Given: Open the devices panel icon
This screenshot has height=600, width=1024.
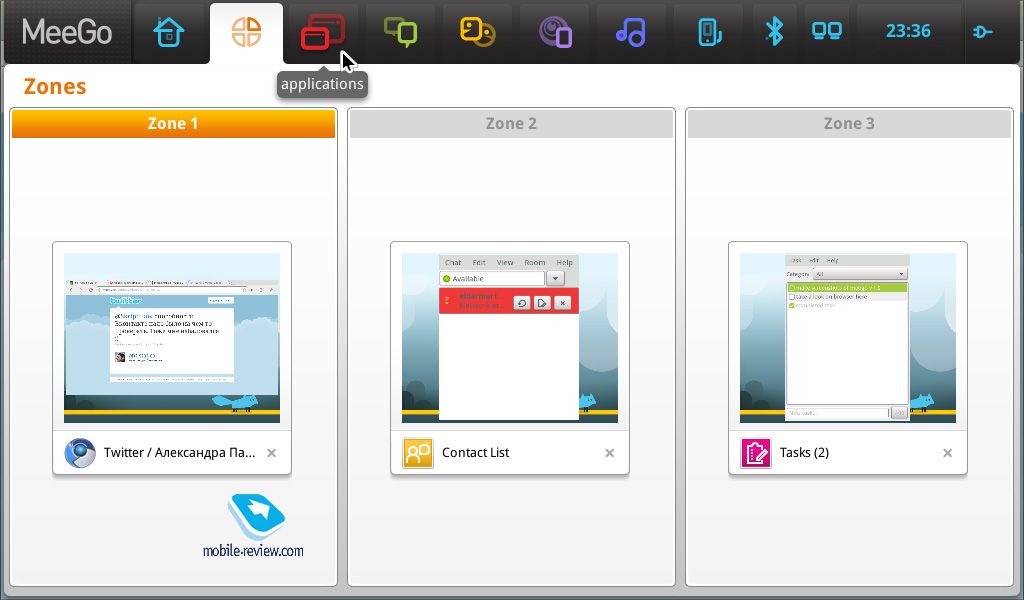Looking at the screenshot, I should [x=708, y=32].
